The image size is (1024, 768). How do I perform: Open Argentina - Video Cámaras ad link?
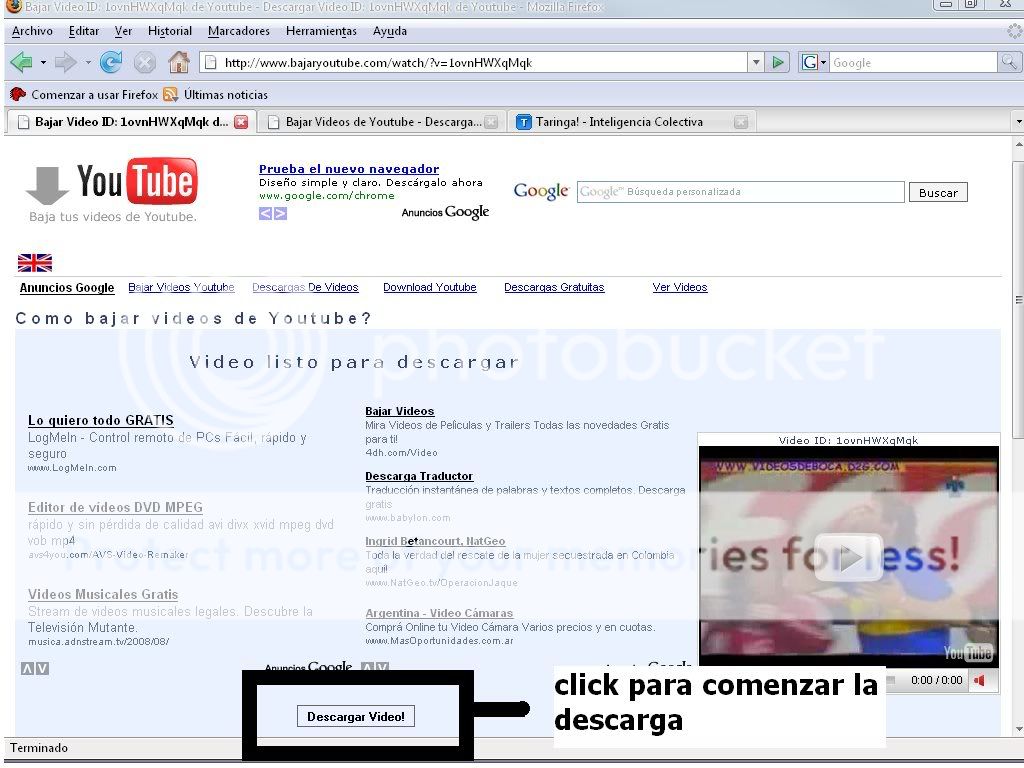click(439, 613)
